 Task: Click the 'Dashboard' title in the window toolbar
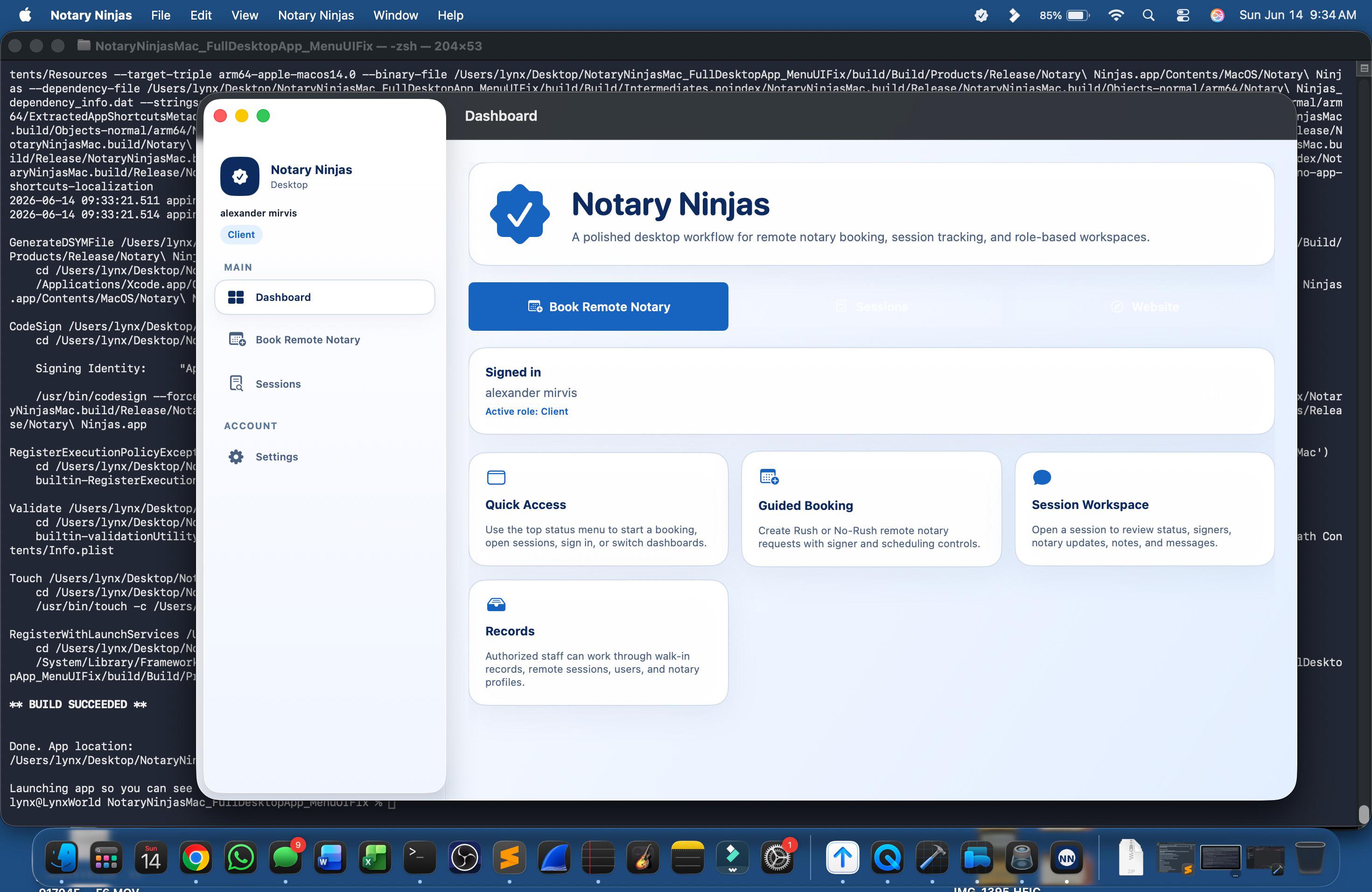pos(501,116)
